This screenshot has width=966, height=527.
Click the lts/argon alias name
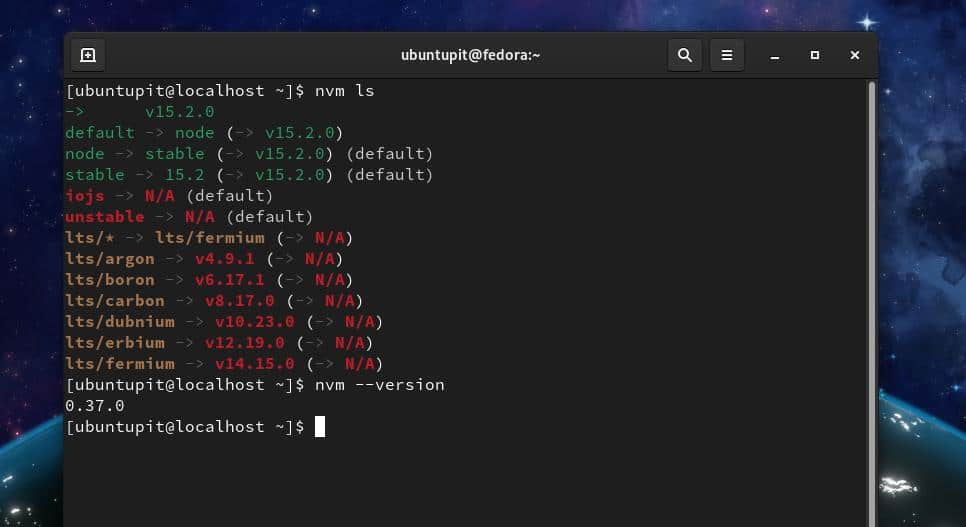point(110,259)
